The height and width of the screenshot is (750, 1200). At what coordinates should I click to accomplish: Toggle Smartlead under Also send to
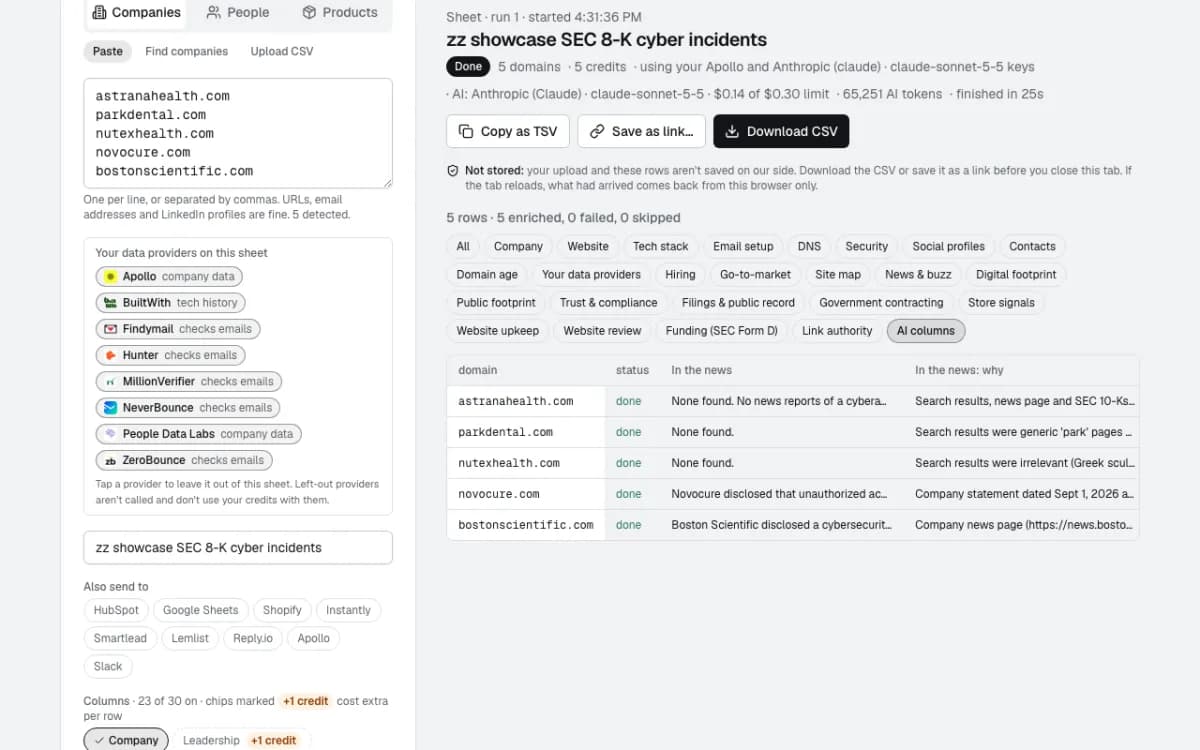click(120, 638)
